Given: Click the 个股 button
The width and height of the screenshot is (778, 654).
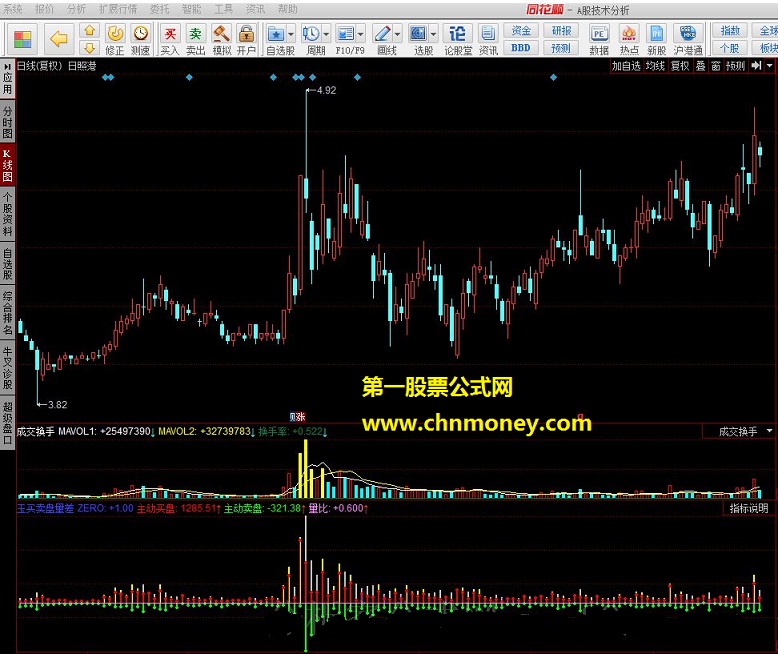Looking at the screenshot, I should coord(729,48).
